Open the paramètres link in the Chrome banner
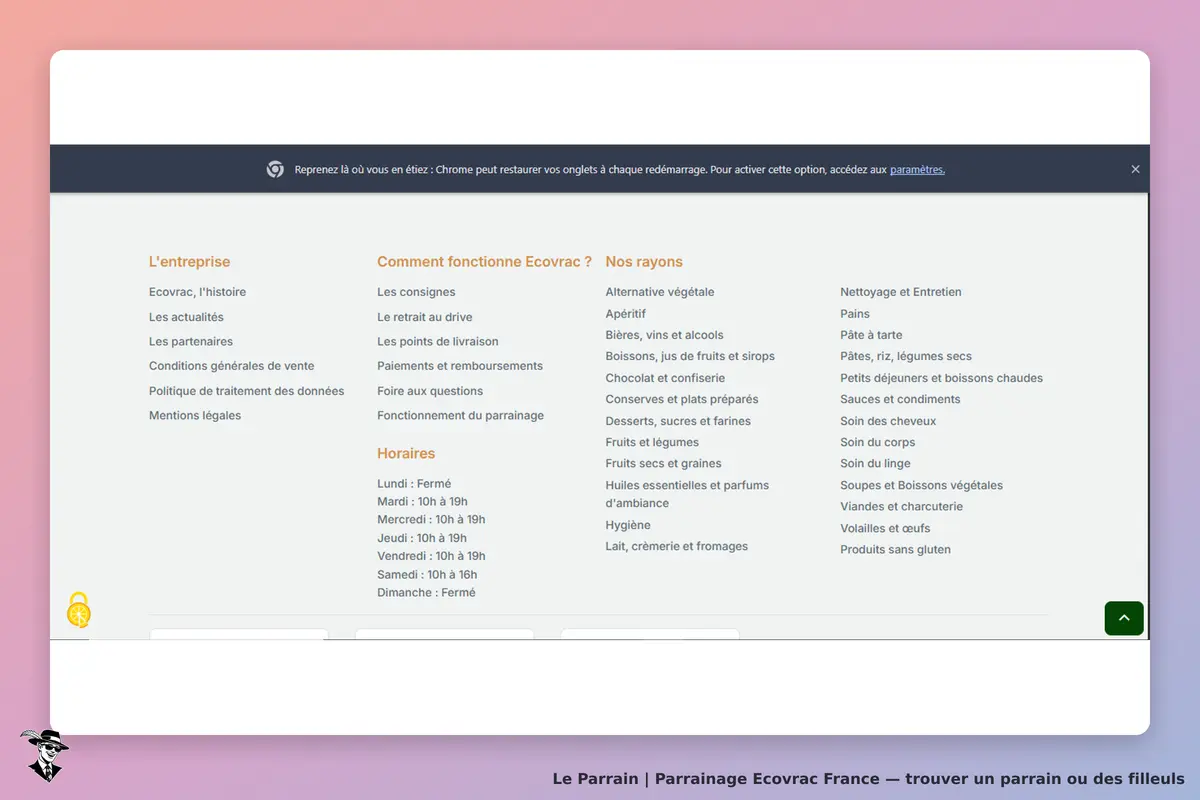 click(x=917, y=170)
